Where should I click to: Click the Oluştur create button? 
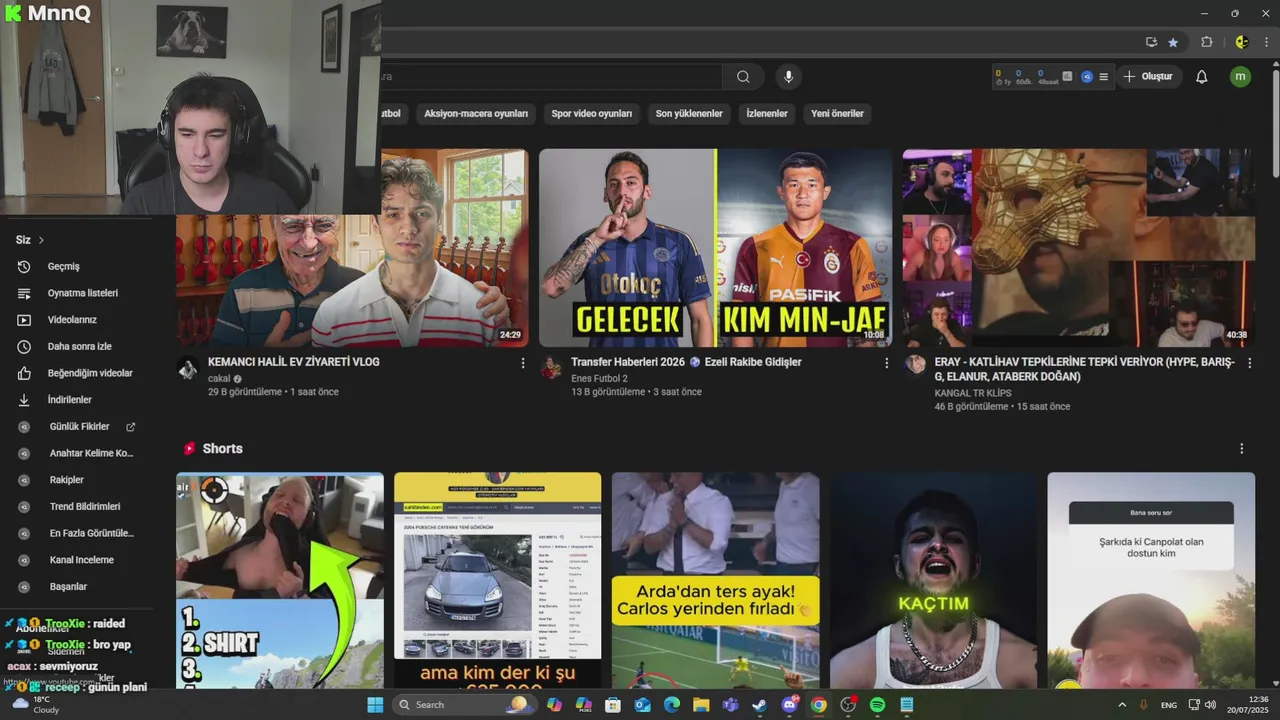coord(1148,77)
